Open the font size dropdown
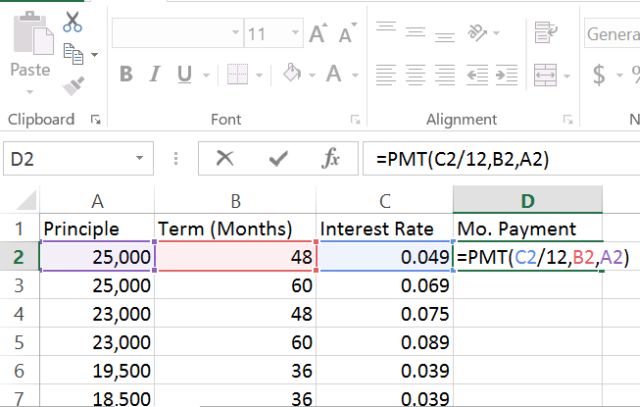Image resolution: width=640 pixels, height=407 pixels. 295,32
